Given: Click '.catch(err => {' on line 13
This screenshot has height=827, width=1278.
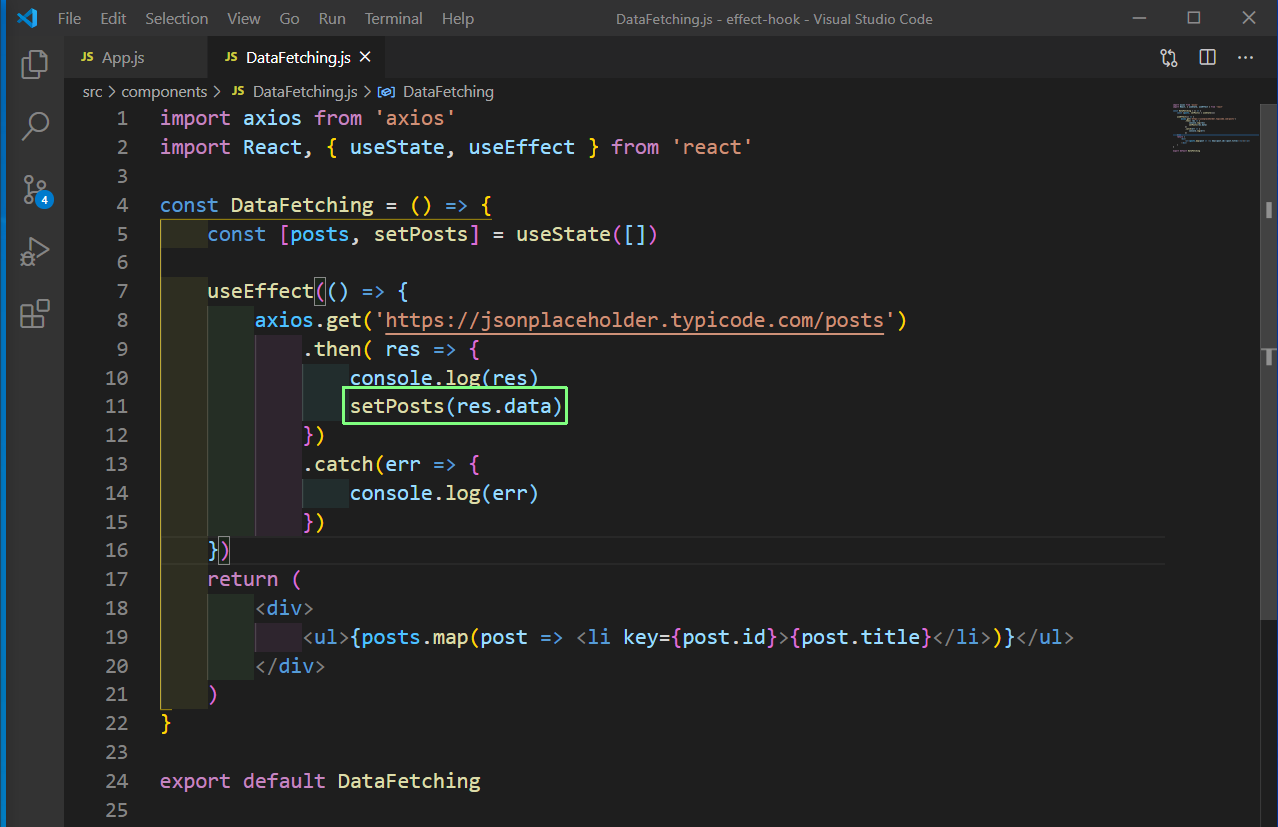Looking at the screenshot, I should click(x=391, y=464).
